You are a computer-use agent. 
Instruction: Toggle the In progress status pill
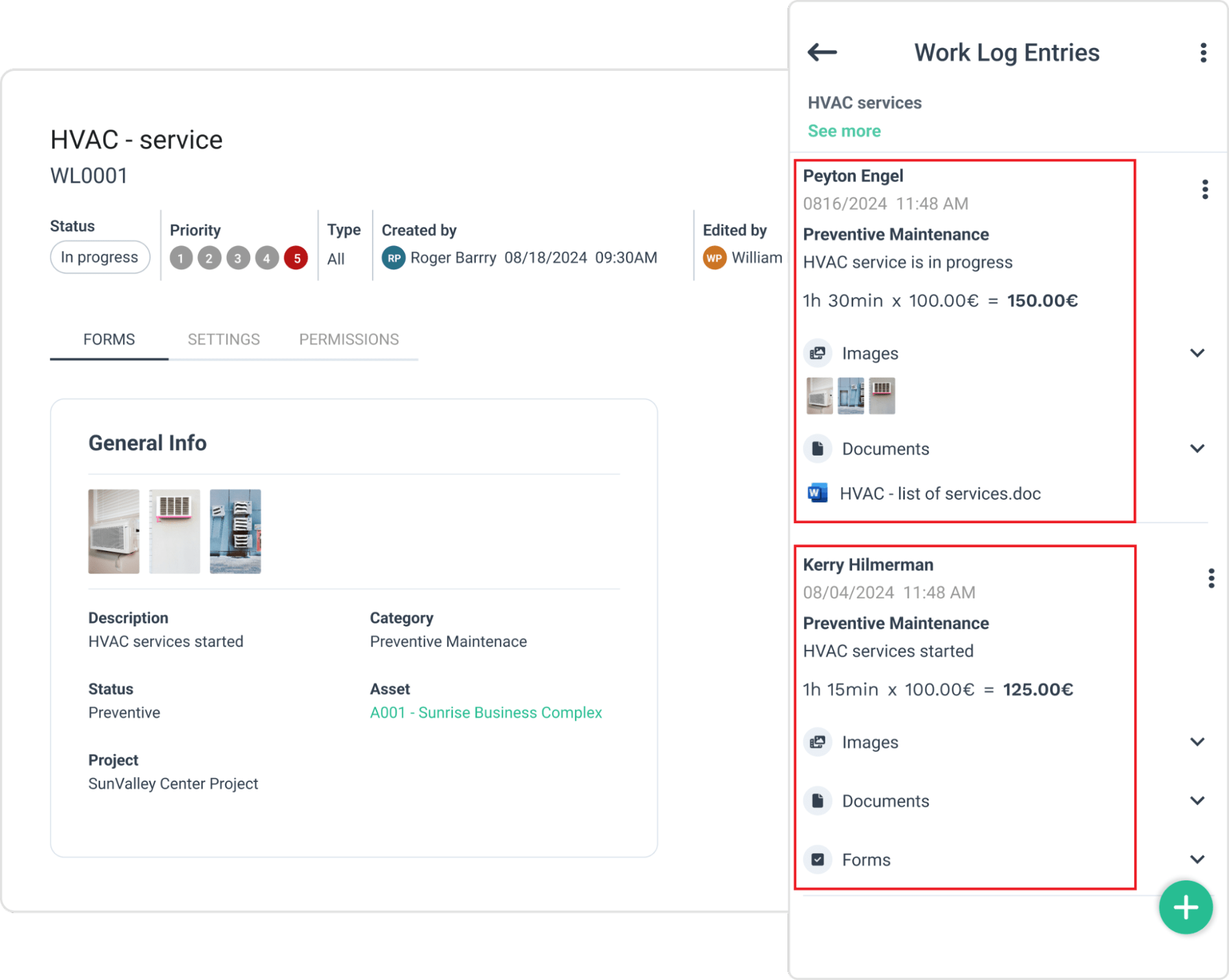pos(100,257)
